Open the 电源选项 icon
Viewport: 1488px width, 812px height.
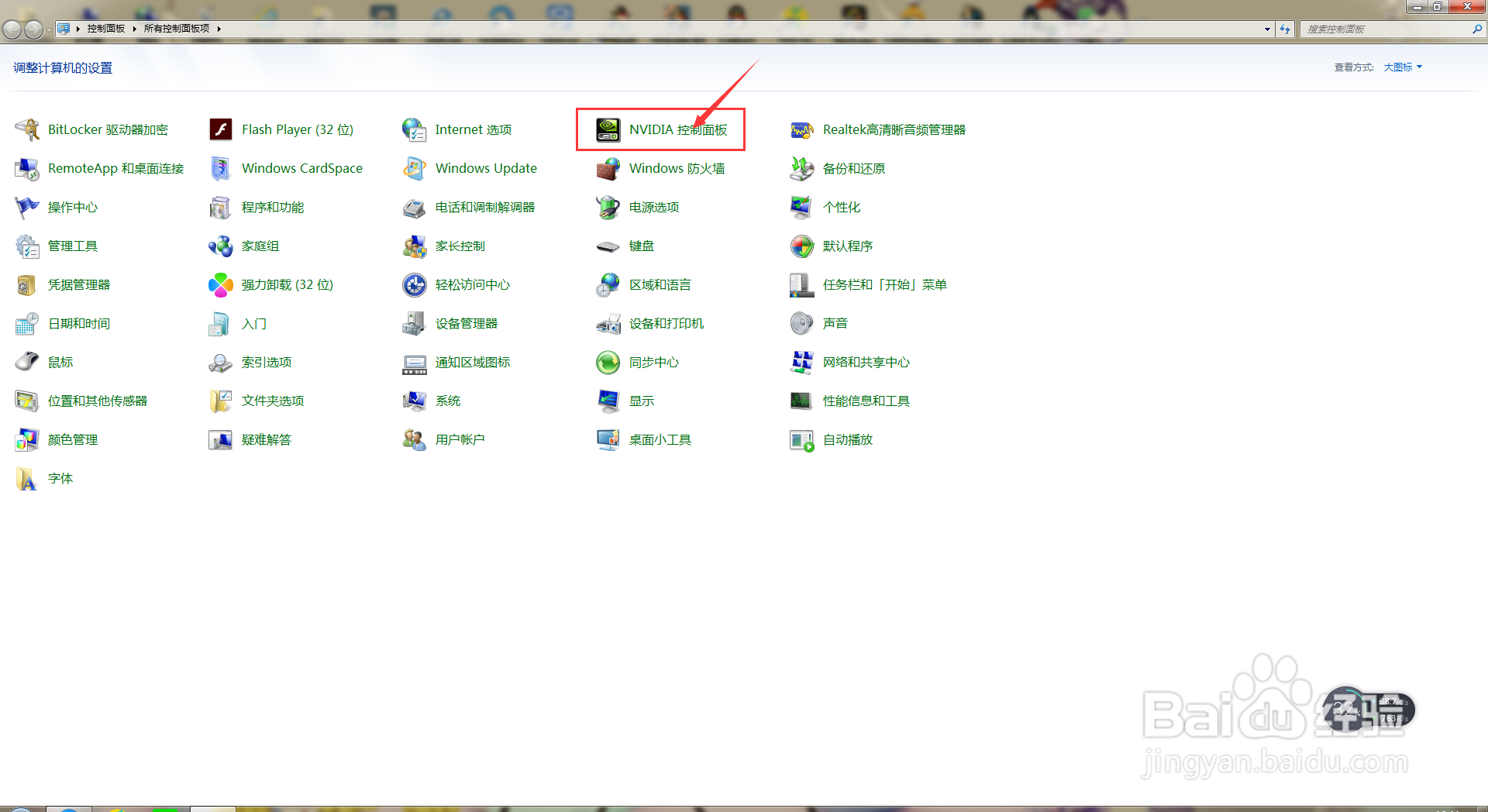tap(608, 207)
